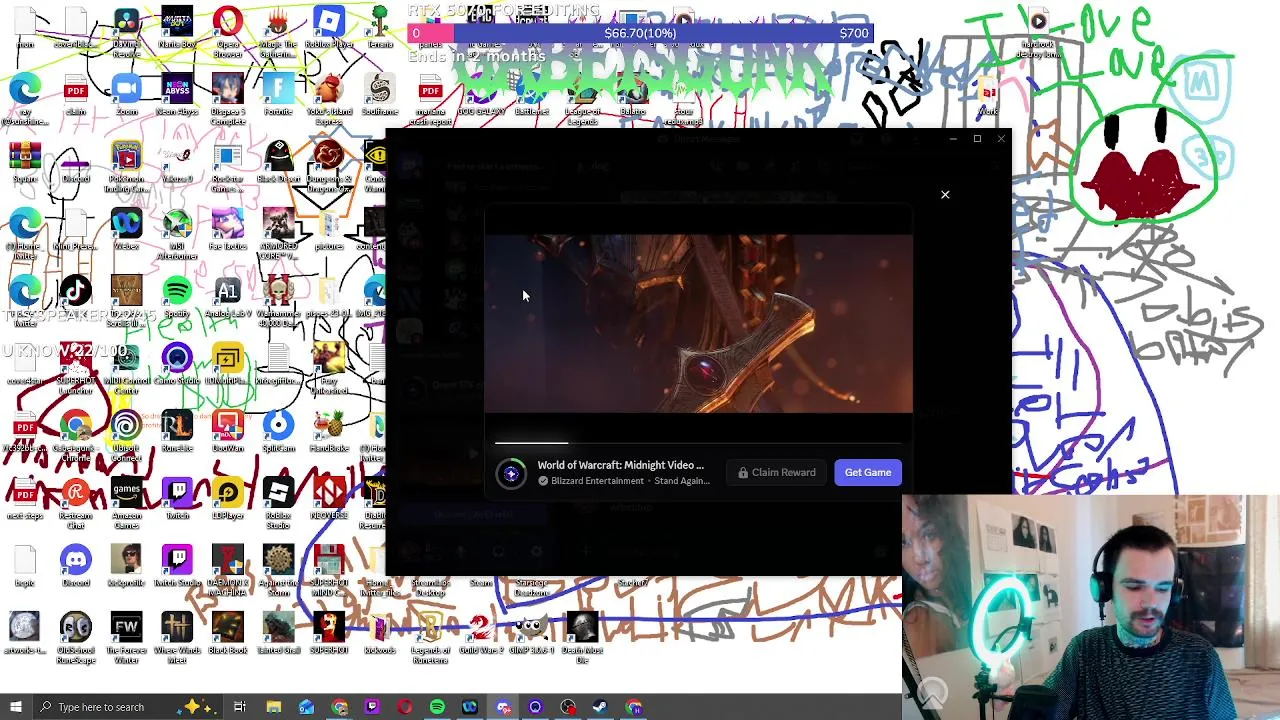Click the taskbar search box
The width and height of the screenshot is (1280, 720).
click(128, 707)
